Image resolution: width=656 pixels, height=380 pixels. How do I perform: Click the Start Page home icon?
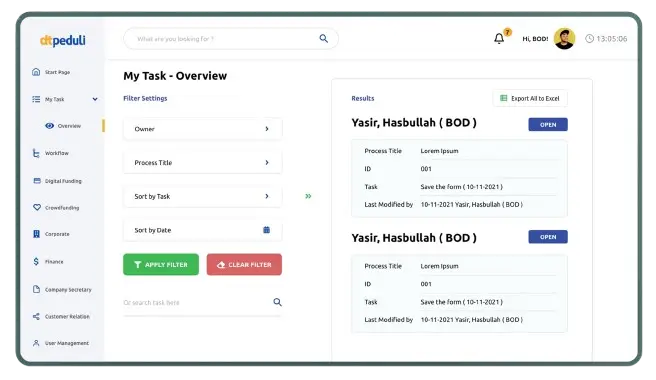[36, 72]
